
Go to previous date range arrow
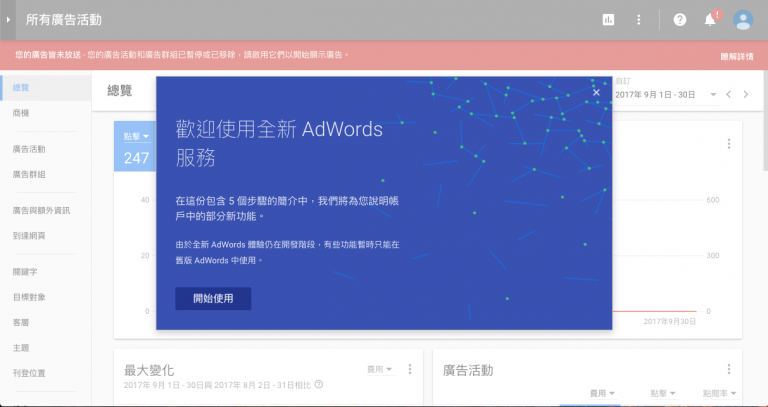(x=728, y=95)
